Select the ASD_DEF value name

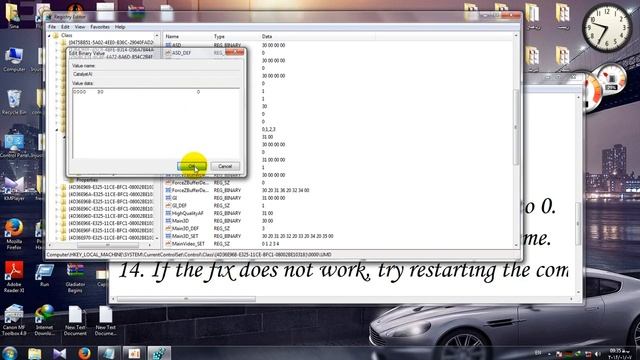tap(181, 53)
